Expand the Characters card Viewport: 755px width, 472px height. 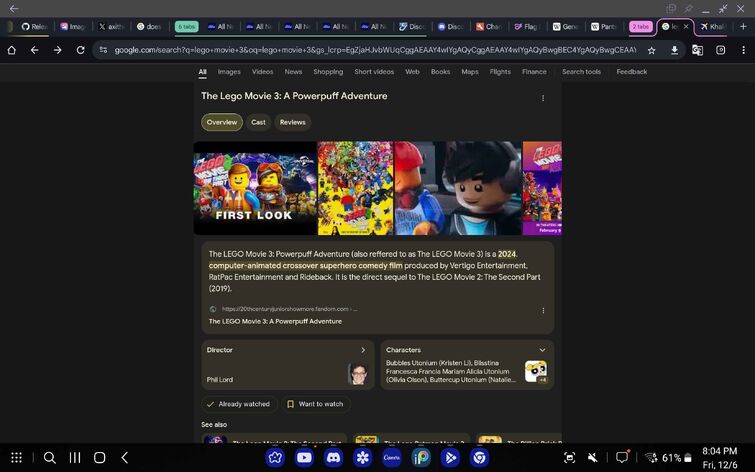(542, 350)
